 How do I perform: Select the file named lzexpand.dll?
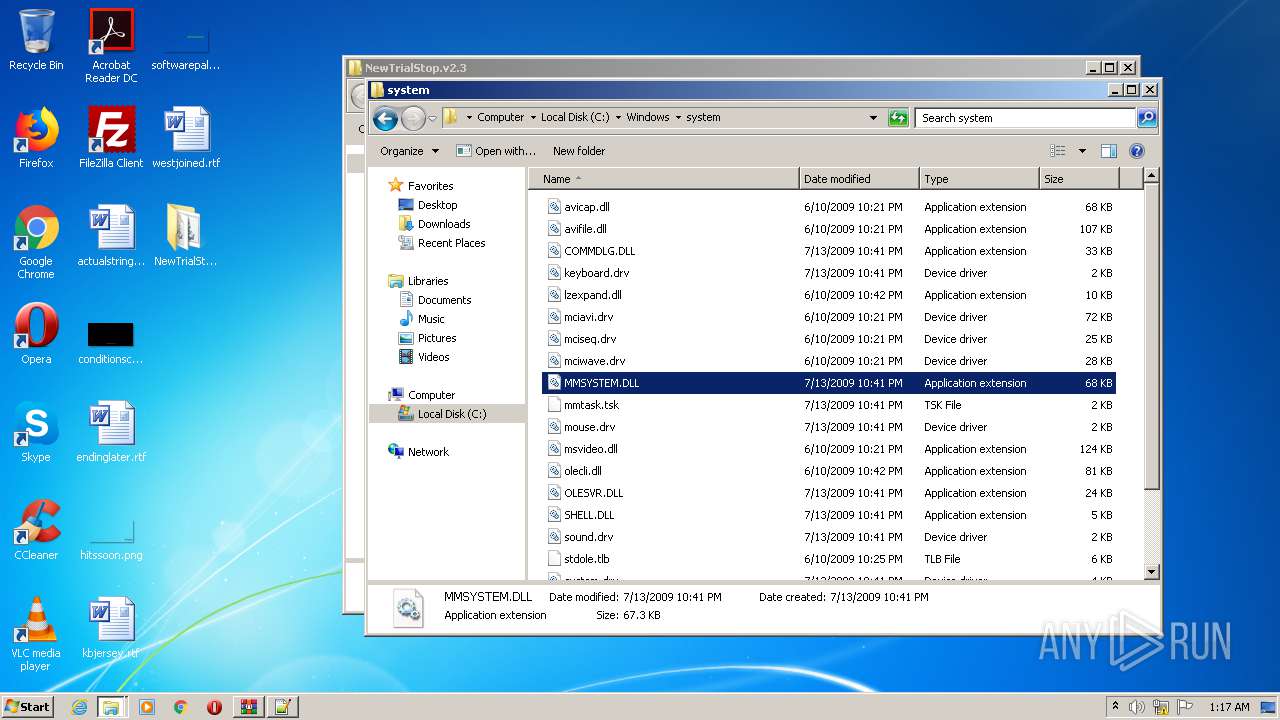point(592,295)
